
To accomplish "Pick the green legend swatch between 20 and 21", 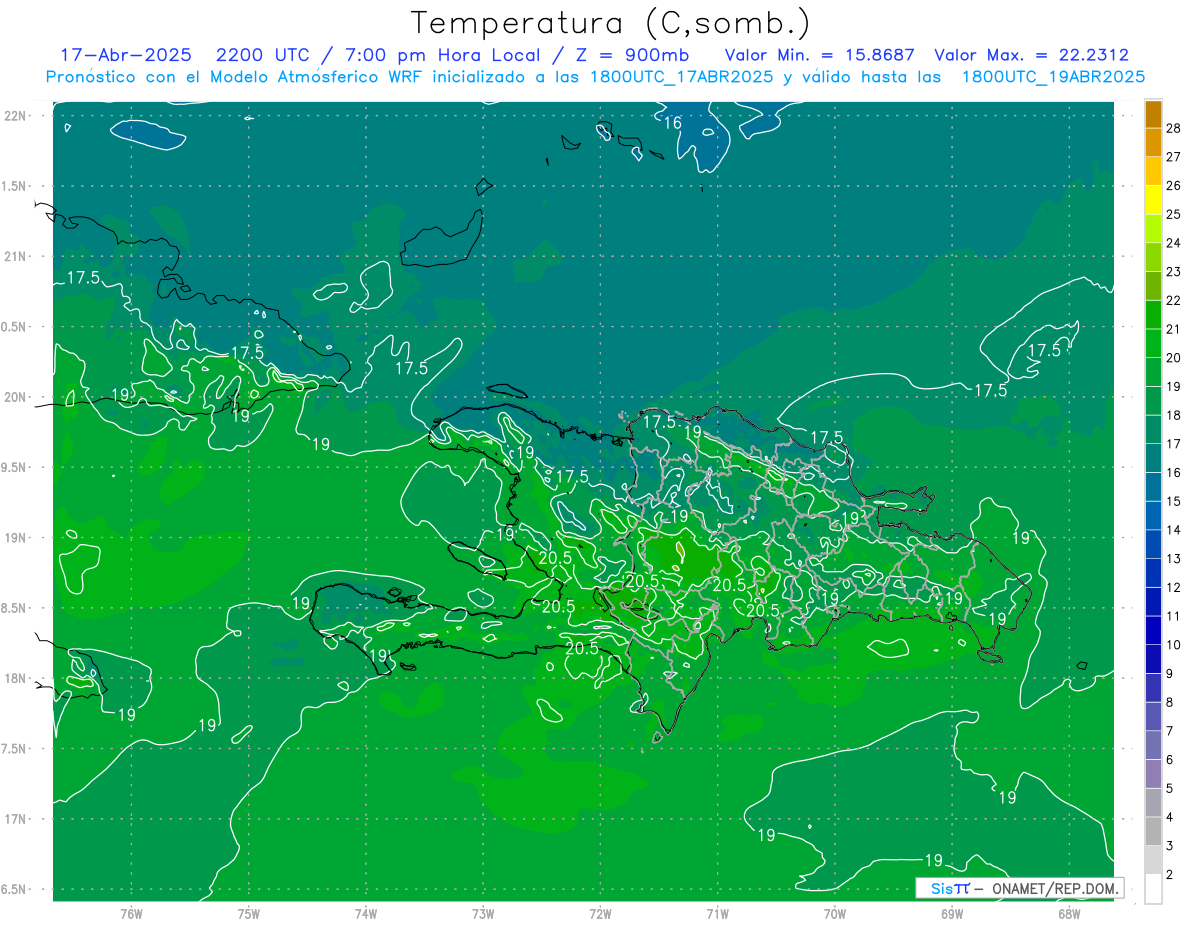I will [1153, 343].
